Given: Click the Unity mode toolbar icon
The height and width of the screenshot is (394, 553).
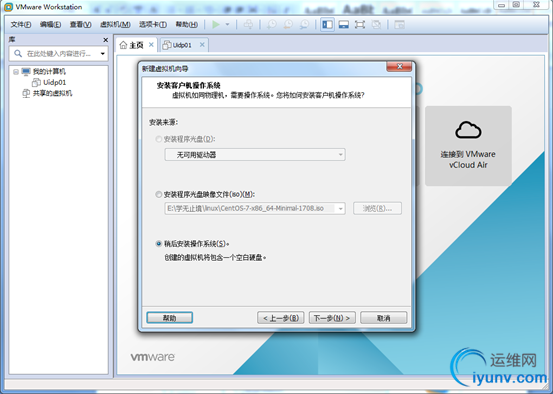Looking at the screenshot, I should [376, 24].
